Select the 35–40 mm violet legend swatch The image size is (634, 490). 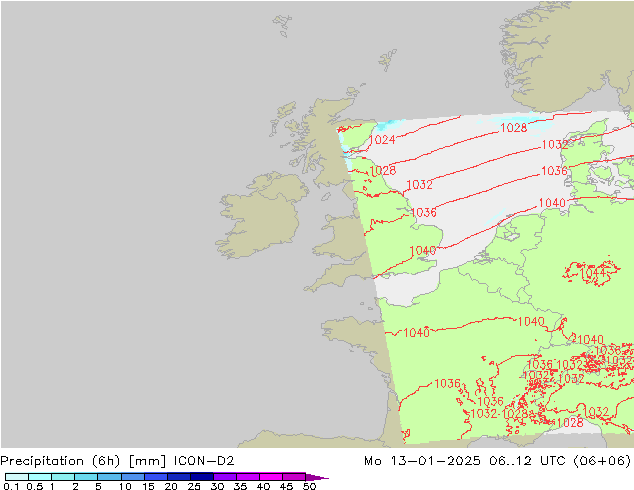tap(248, 477)
